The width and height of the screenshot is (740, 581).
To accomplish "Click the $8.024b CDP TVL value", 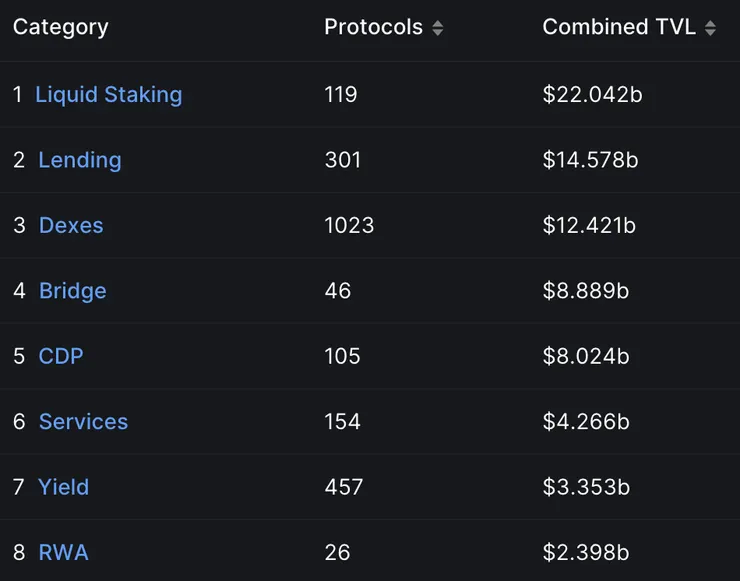I will [x=586, y=356].
